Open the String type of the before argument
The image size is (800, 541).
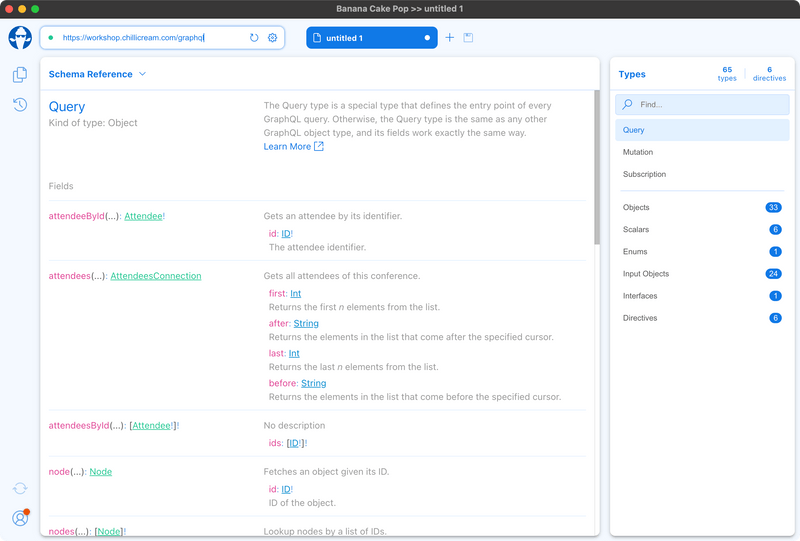[x=314, y=383]
